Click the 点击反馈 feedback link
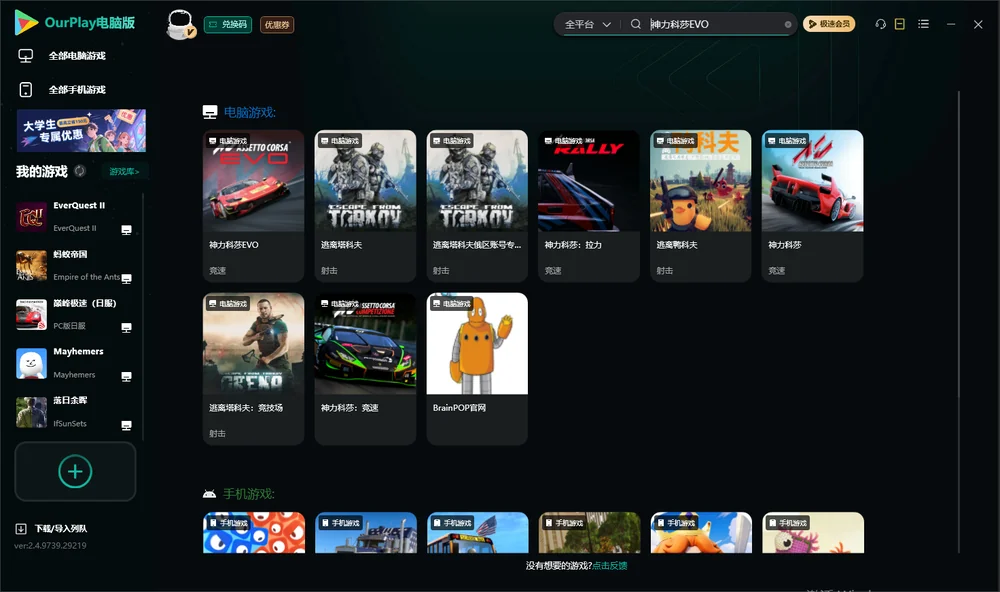This screenshot has height=592, width=1000. coord(610,565)
